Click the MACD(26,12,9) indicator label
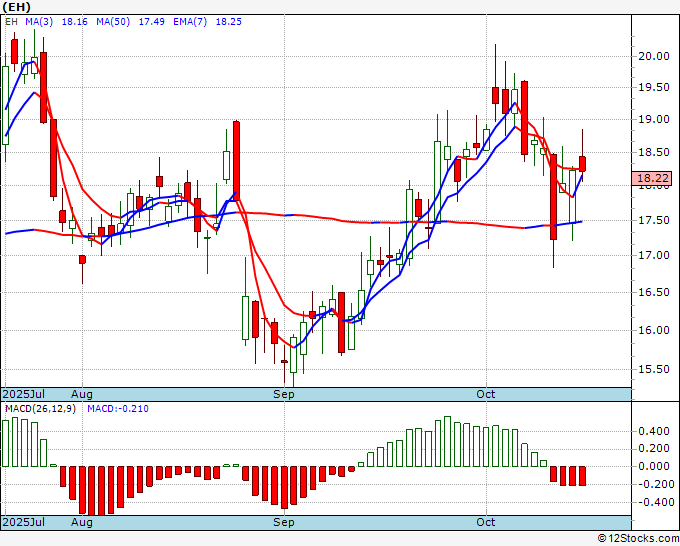The width and height of the screenshot is (680, 546). pyautogui.click(x=40, y=409)
